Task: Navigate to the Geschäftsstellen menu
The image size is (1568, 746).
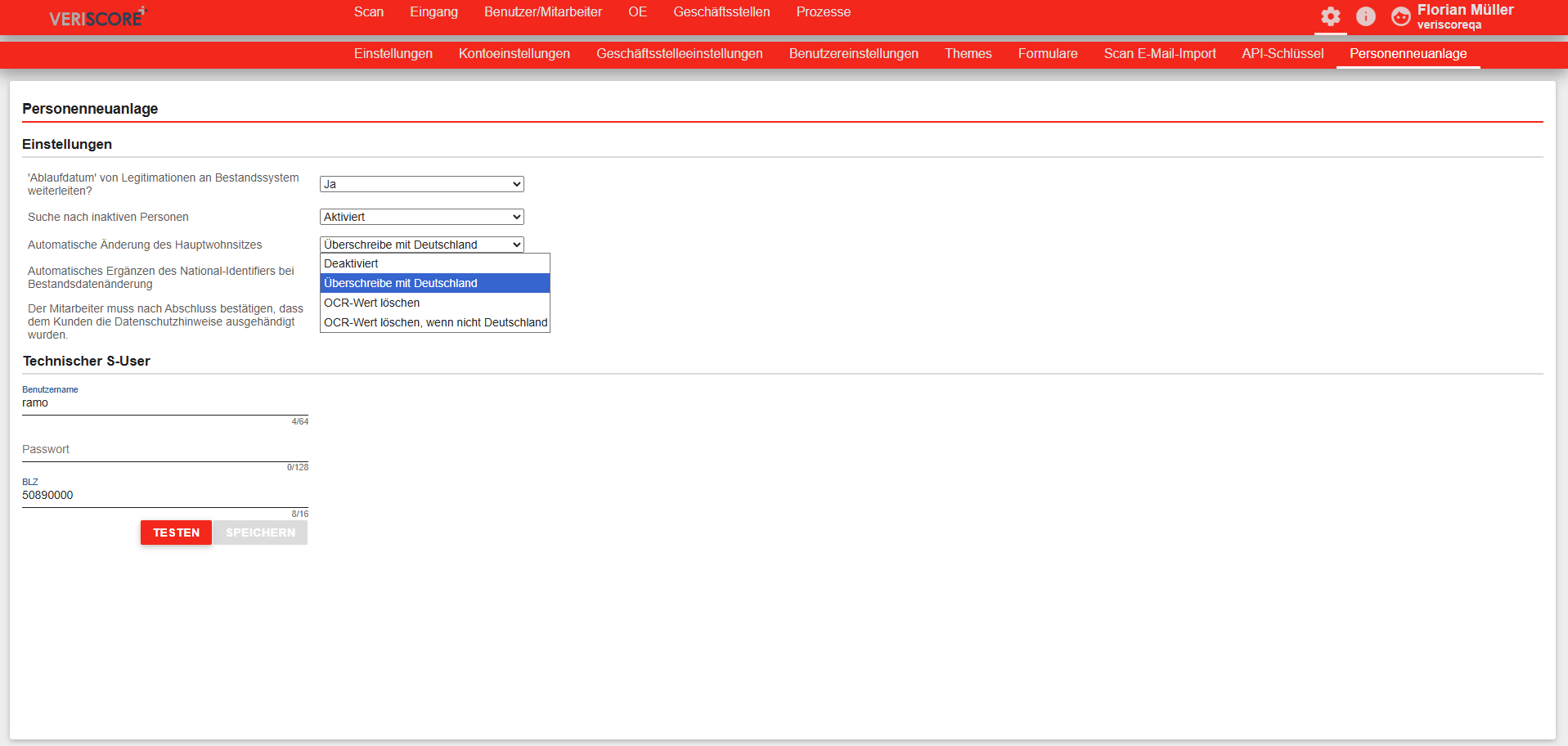Action: point(721,12)
